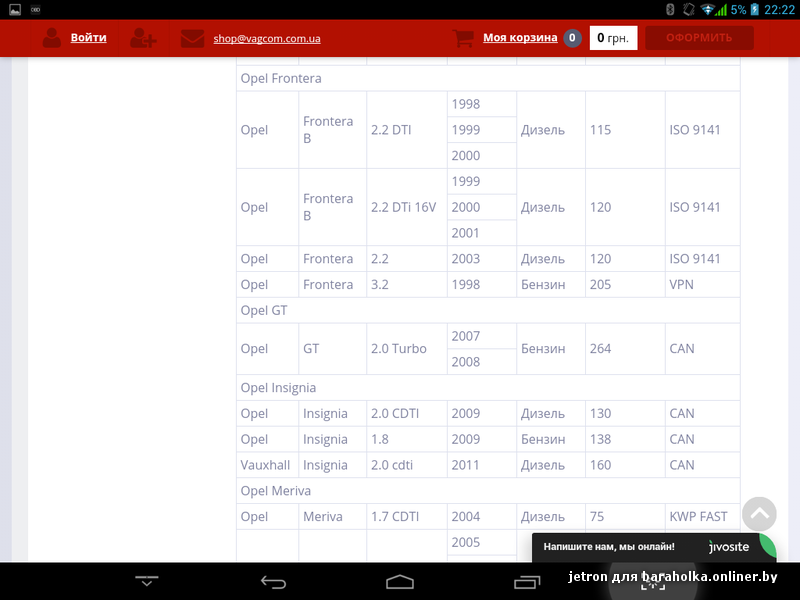Click the user profile login icon
The image size is (800, 600).
click(x=52, y=38)
